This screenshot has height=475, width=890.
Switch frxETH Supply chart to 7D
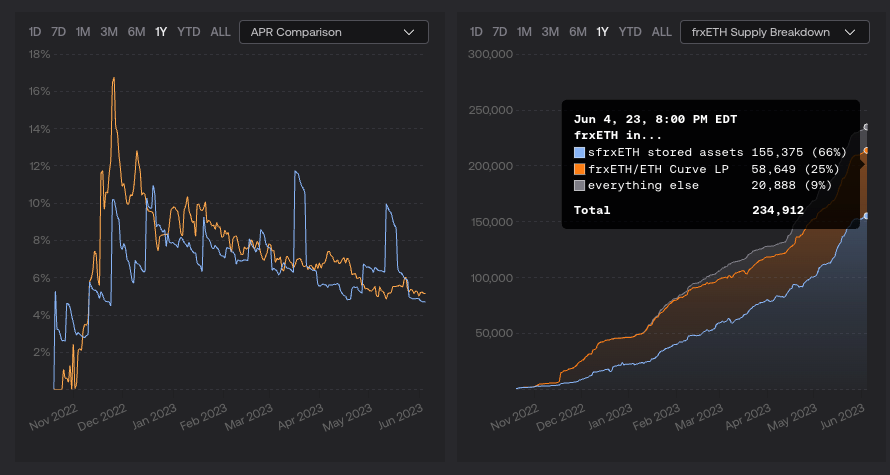500,32
